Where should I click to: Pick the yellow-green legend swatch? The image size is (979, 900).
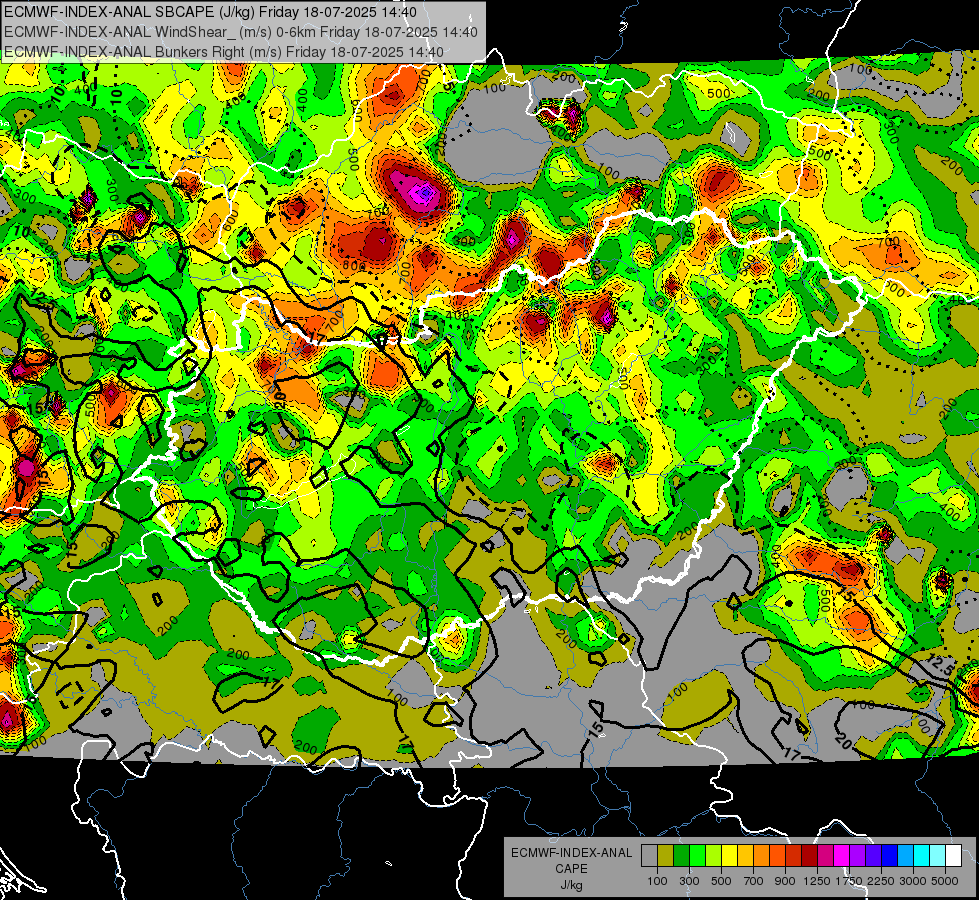point(713,856)
